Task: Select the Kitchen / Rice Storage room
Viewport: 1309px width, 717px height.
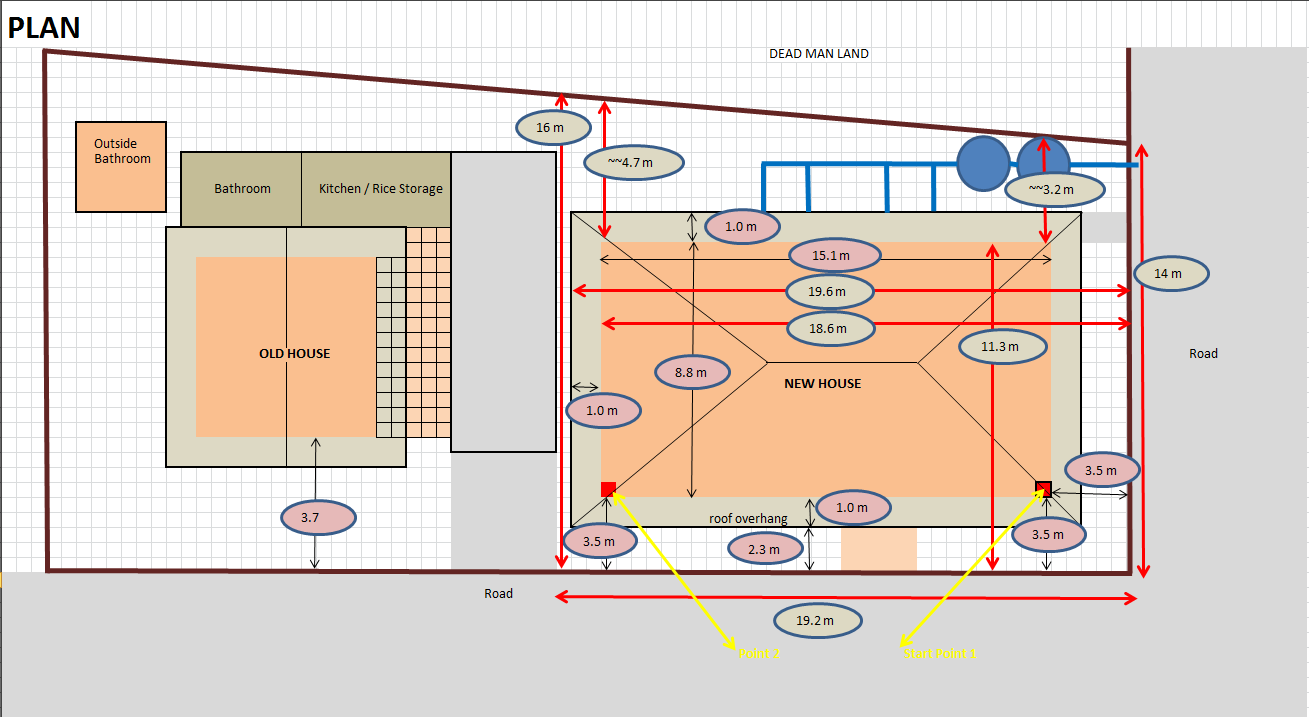Action: [x=377, y=189]
